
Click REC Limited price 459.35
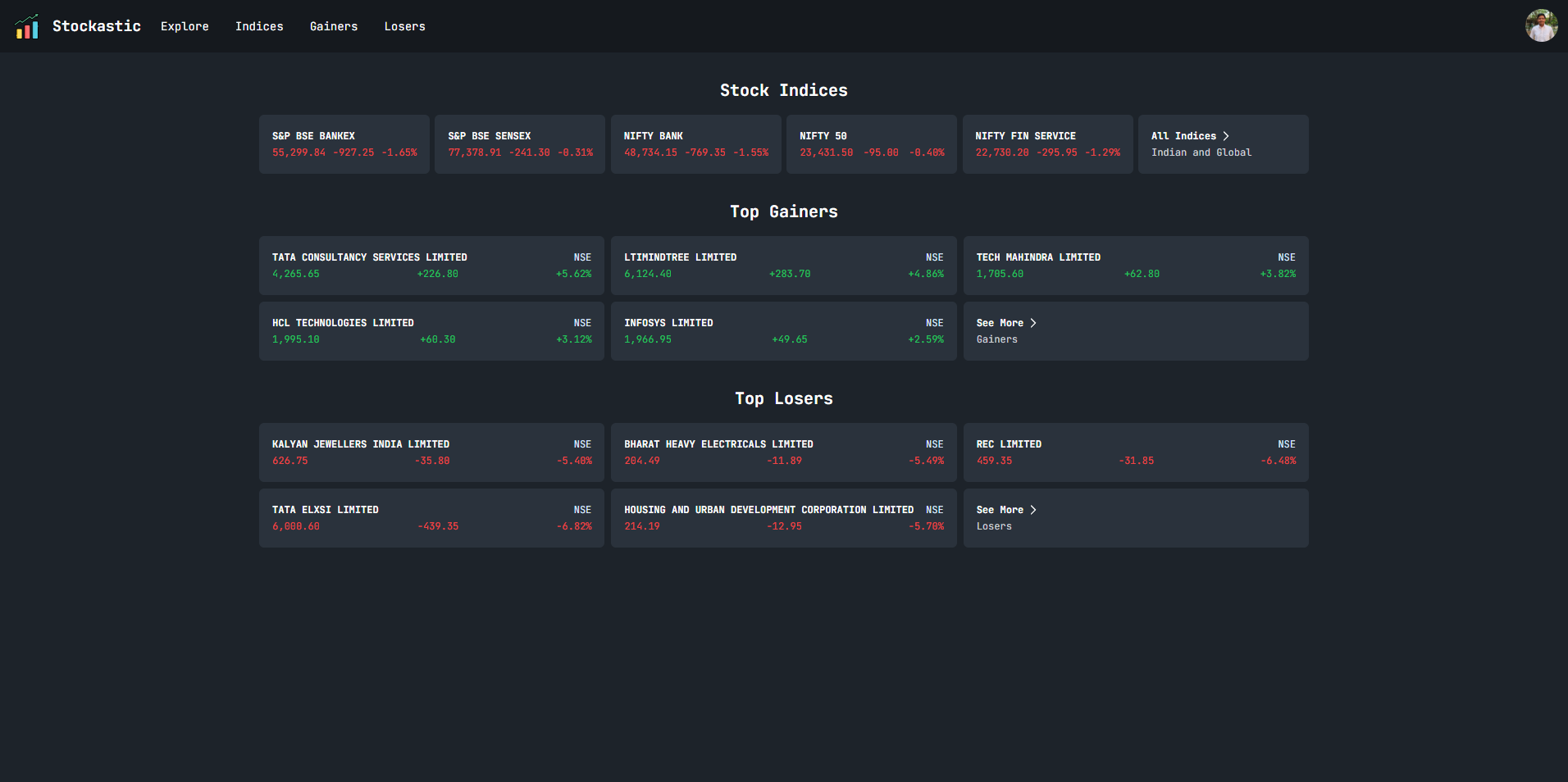pyautogui.click(x=994, y=461)
